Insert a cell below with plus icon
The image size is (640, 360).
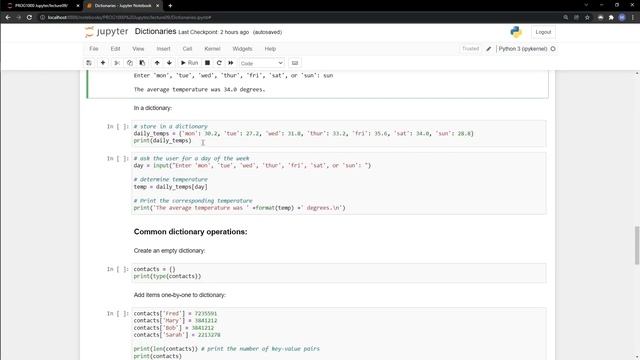point(103,63)
